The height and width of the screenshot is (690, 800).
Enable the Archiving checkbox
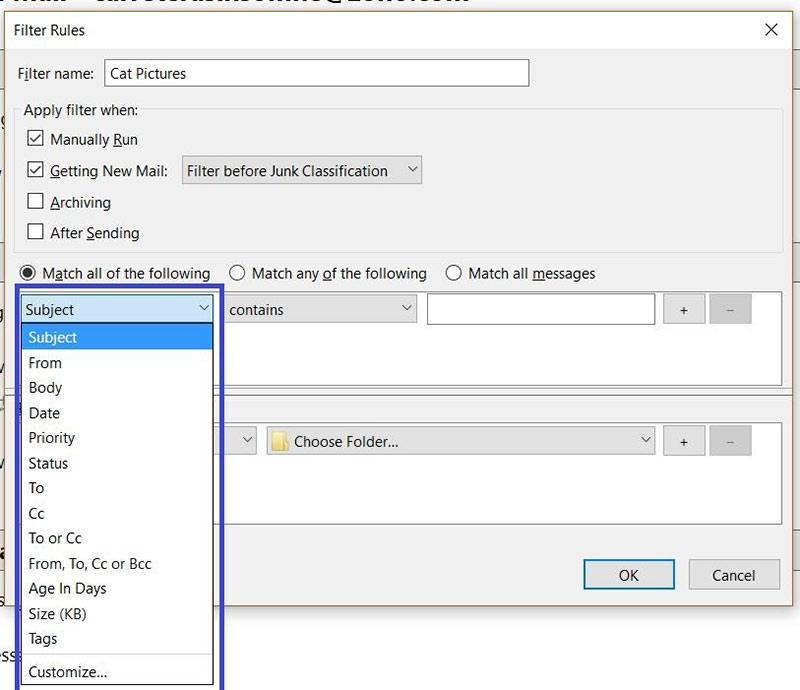coord(36,202)
